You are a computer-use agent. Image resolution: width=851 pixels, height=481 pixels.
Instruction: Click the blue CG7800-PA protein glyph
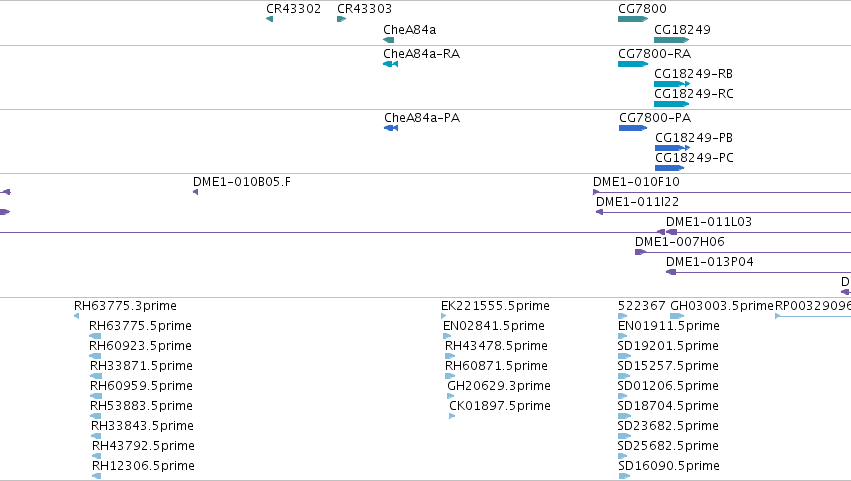633,128
